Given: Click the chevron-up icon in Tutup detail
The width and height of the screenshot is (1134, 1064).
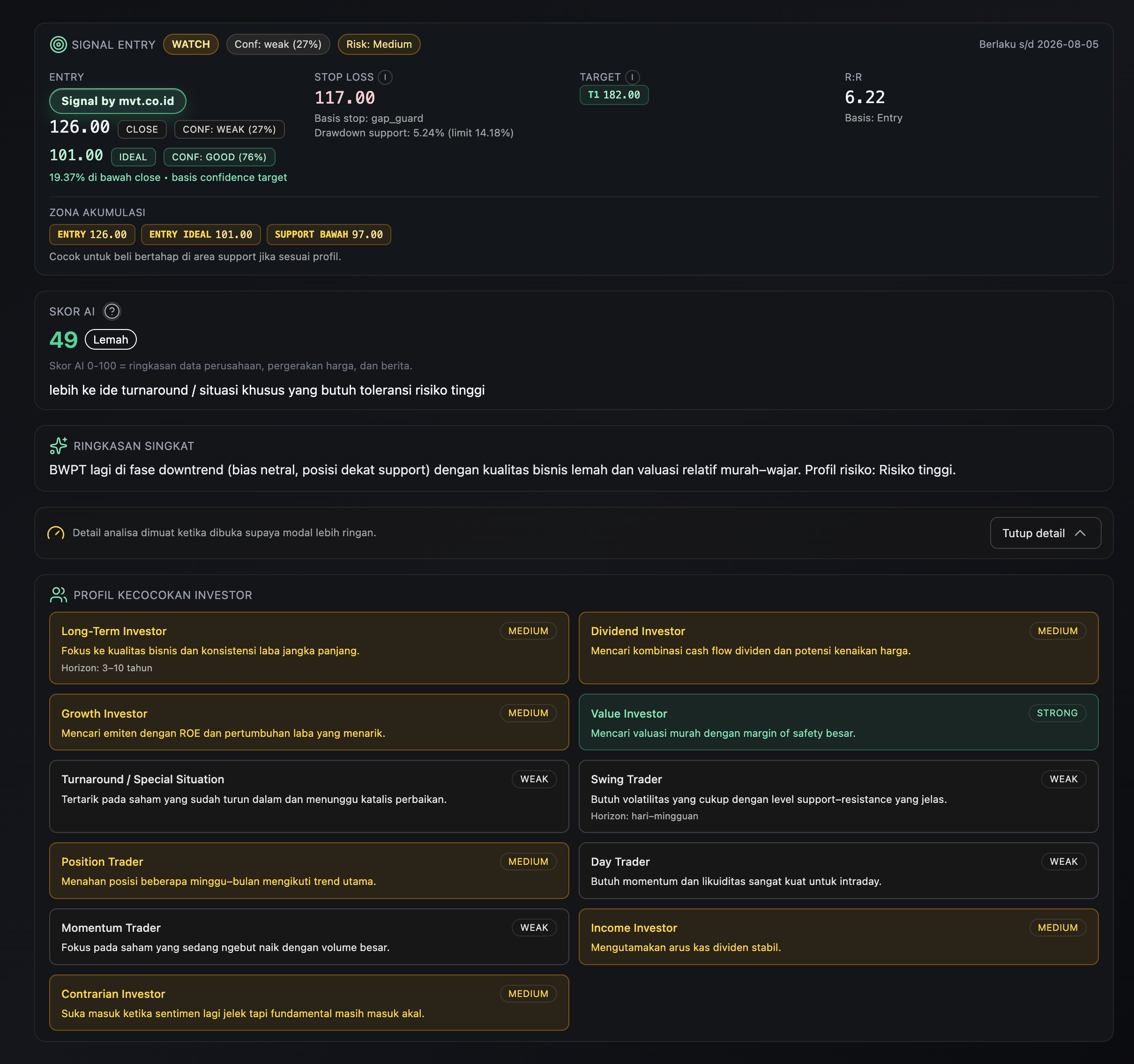Looking at the screenshot, I should click(x=1080, y=533).
